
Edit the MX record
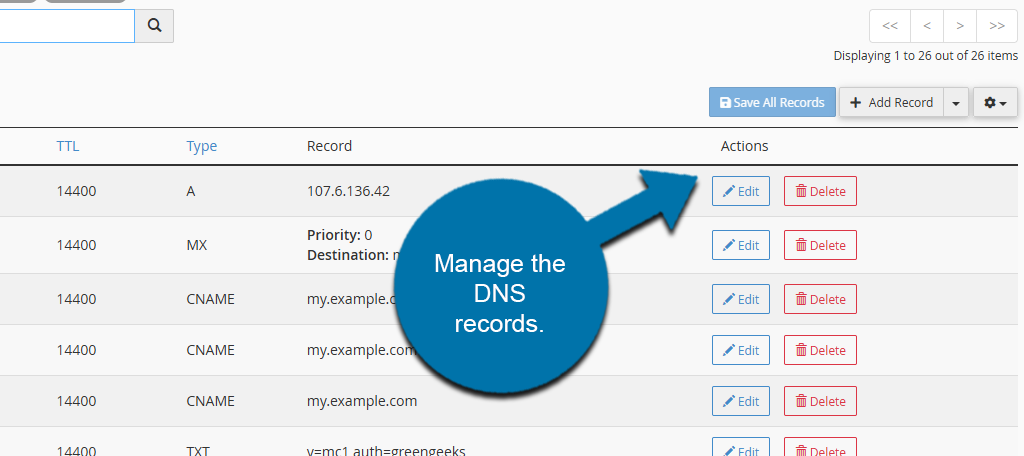[741, 245]
